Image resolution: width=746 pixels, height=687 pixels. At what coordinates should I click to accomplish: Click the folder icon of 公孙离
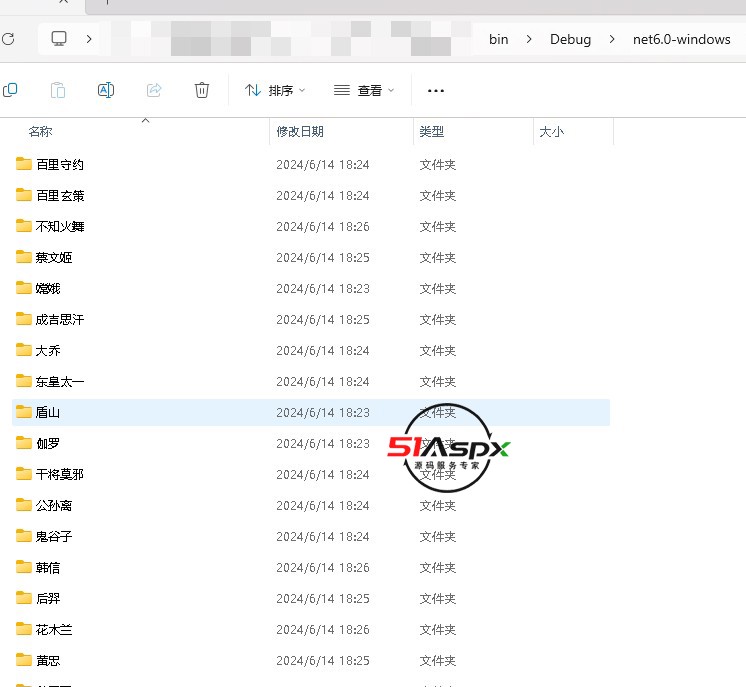pyautogui.click(x=24, y=505)
